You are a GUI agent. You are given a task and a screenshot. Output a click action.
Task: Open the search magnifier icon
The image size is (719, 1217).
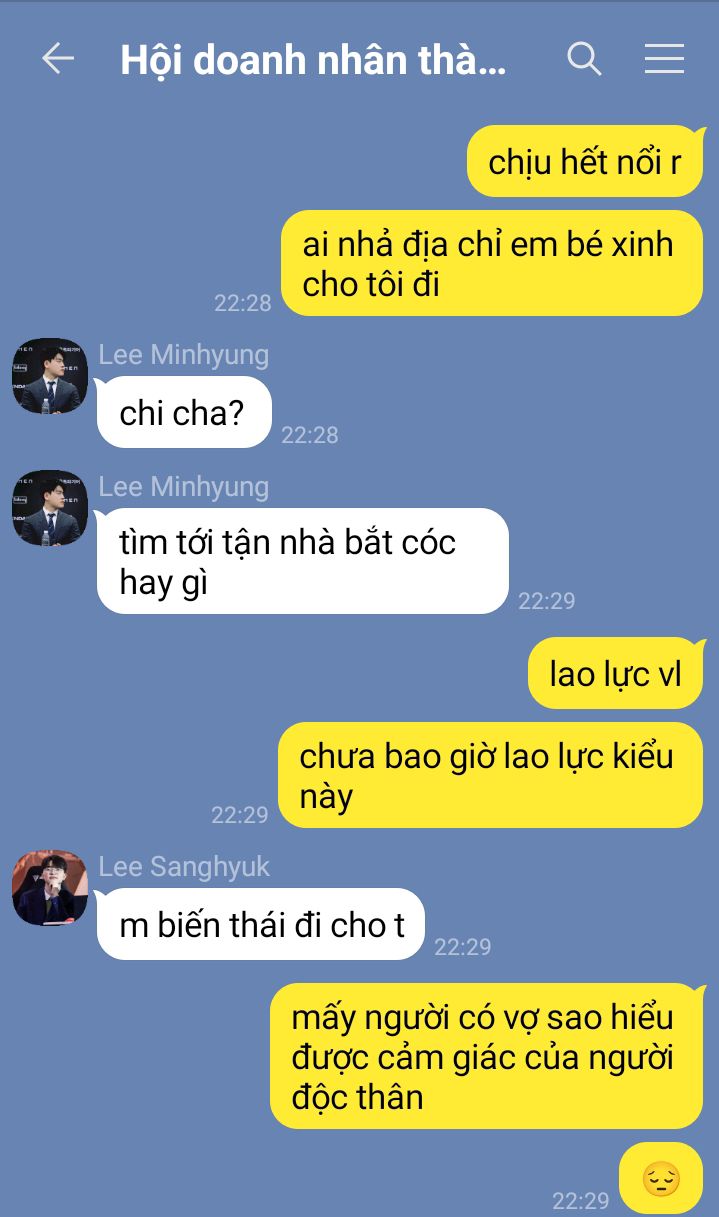584,59
